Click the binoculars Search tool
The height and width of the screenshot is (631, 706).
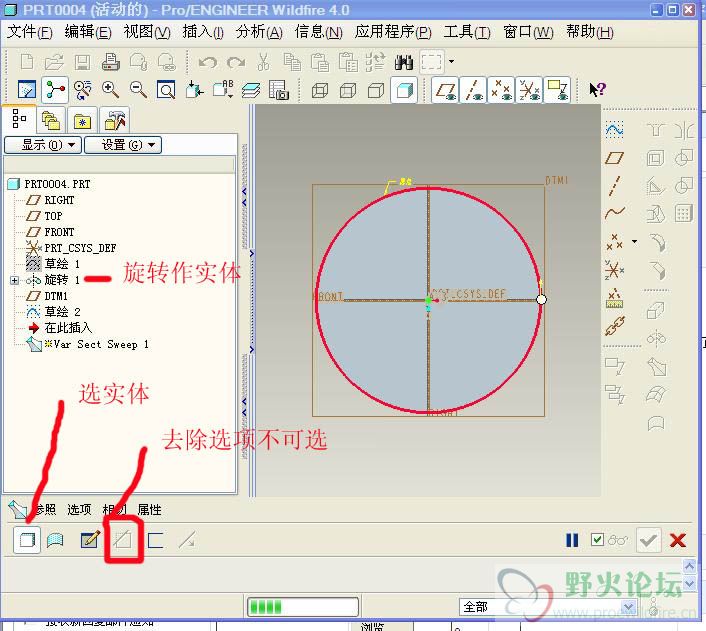pyautogui.click(x=403, y=62)
